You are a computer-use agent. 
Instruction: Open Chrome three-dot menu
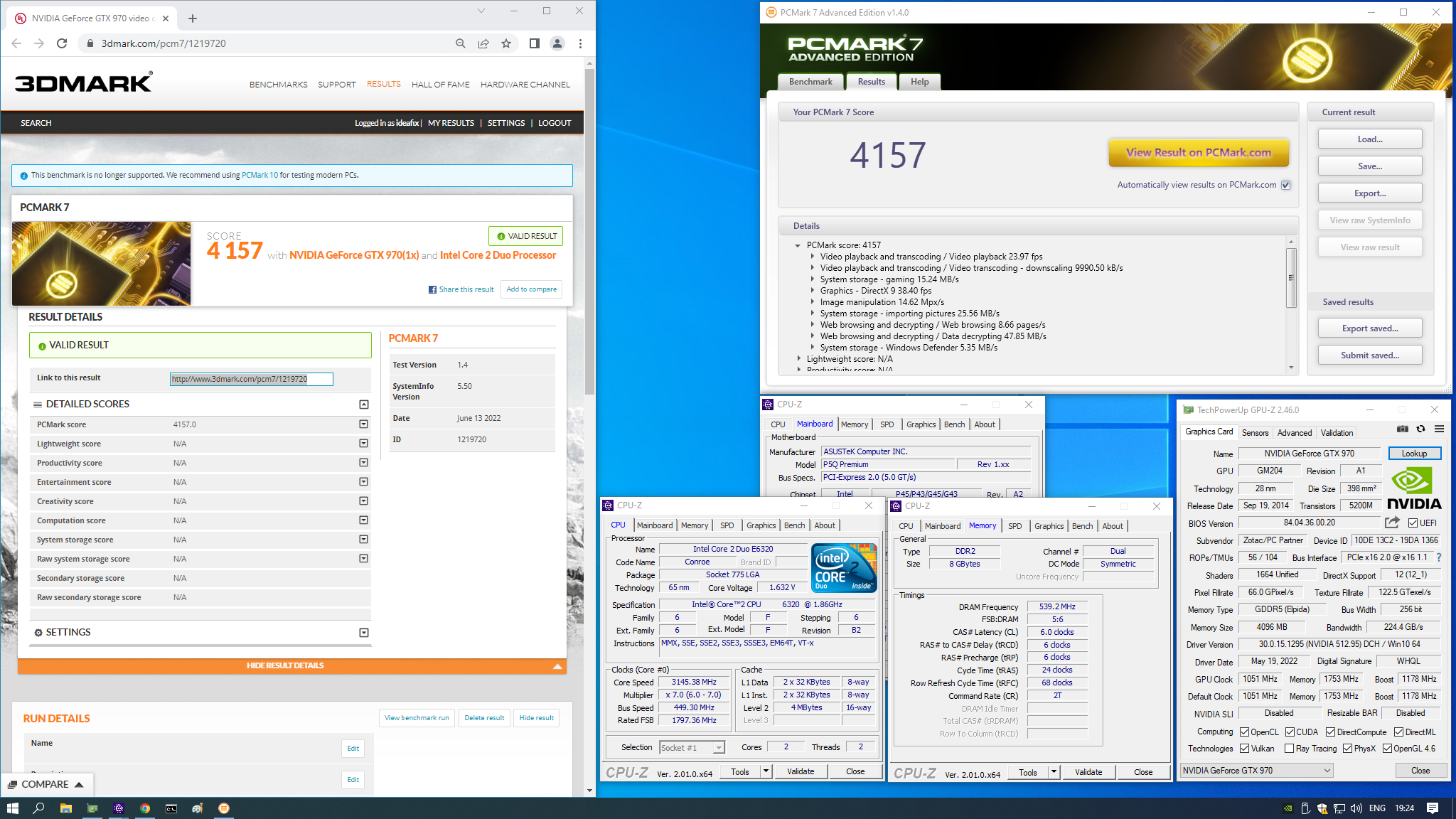point(580,43)
